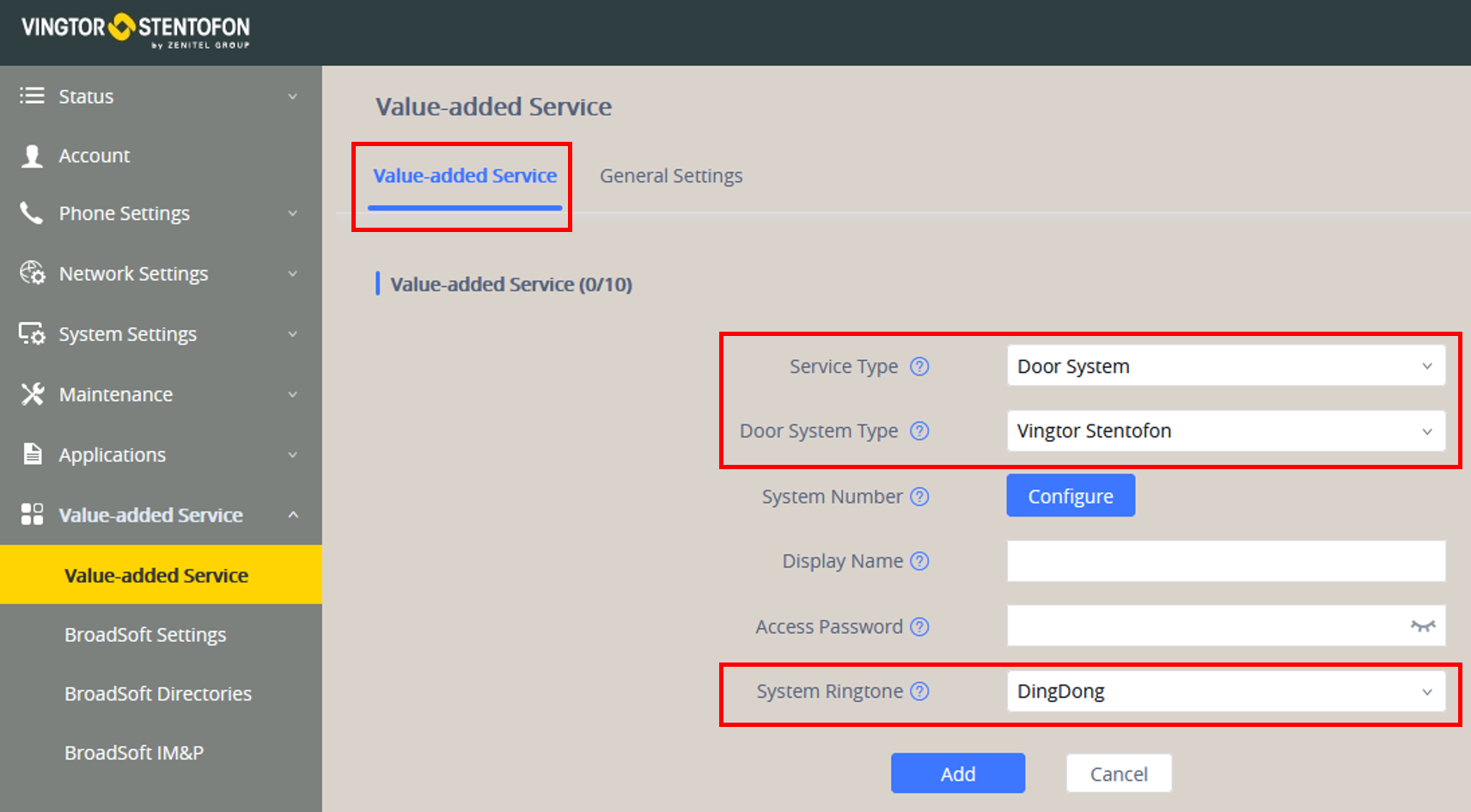Switch to the General Settings tab
Viewport: 1471px width, 812px height.
[x=671, y=176]
